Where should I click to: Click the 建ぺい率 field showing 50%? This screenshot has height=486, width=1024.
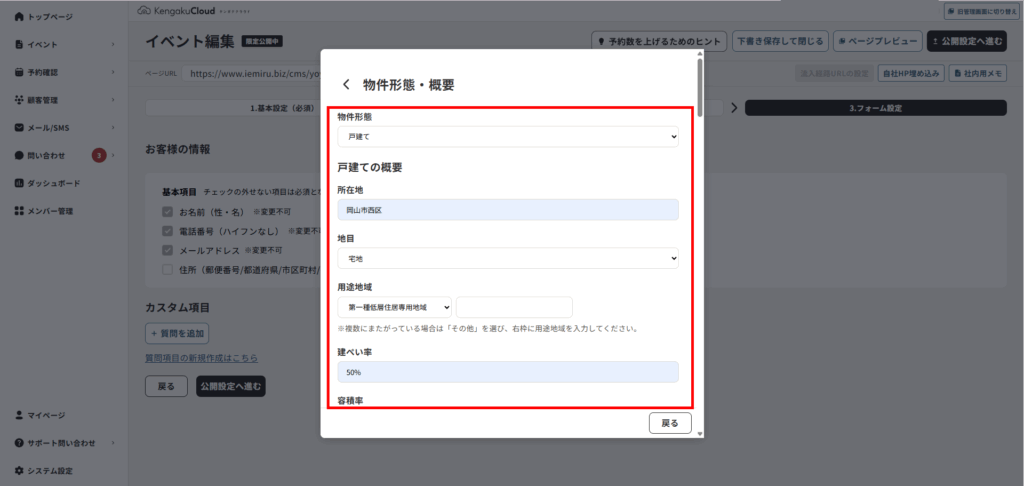(508, 372)
